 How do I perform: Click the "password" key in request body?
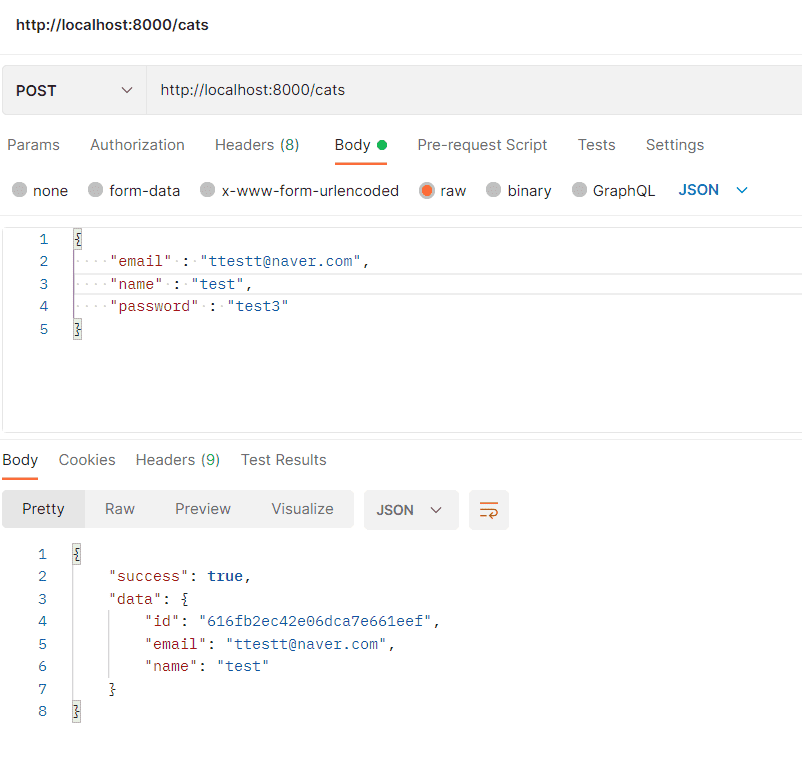point(154,306)
